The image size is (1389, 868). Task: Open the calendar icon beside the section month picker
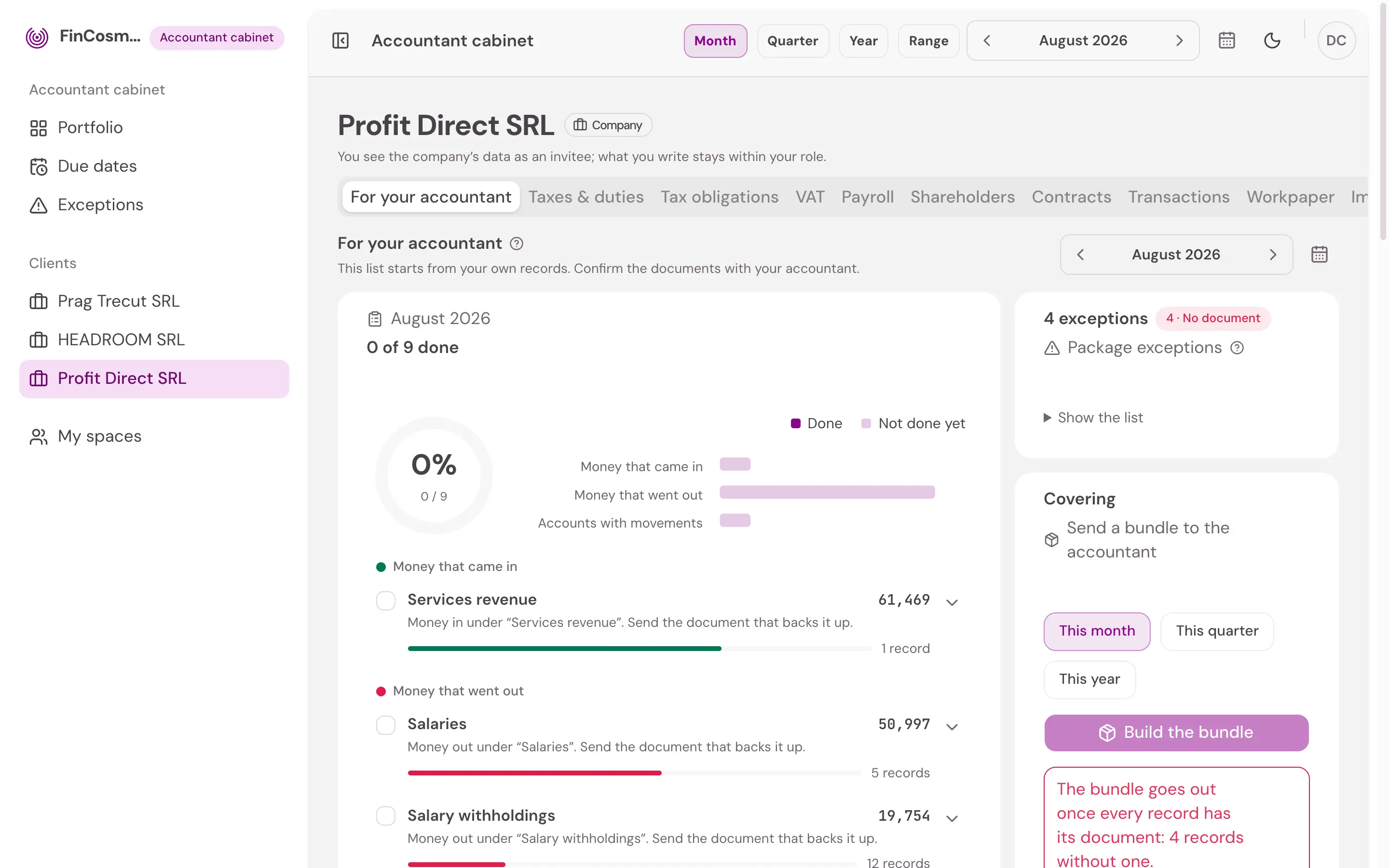pyautogui.click(x=1319, y=254)
